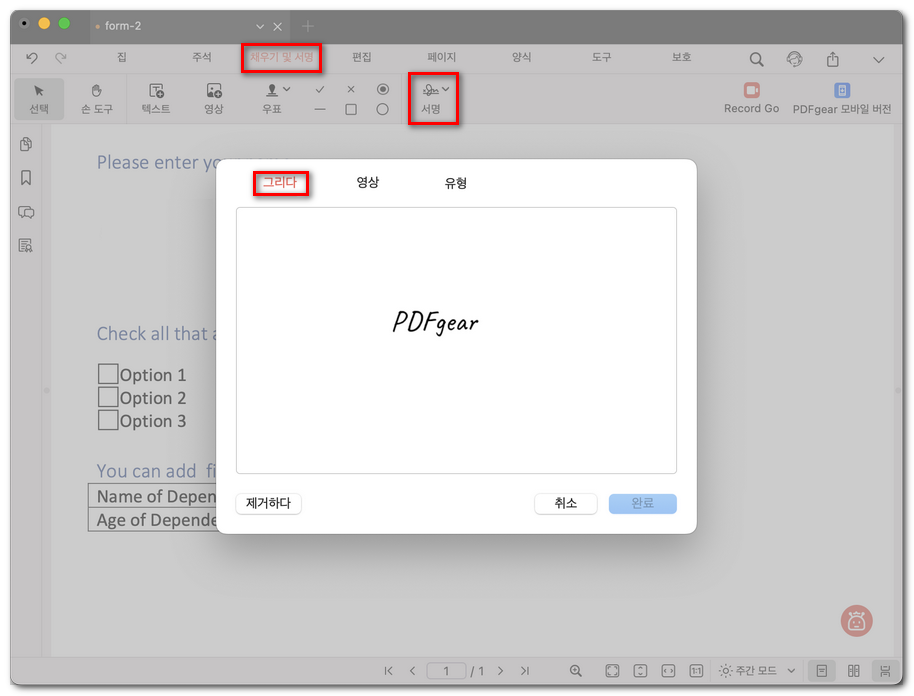
Task: Open the form-2 tab dropdown chevron
Action: 260,26
